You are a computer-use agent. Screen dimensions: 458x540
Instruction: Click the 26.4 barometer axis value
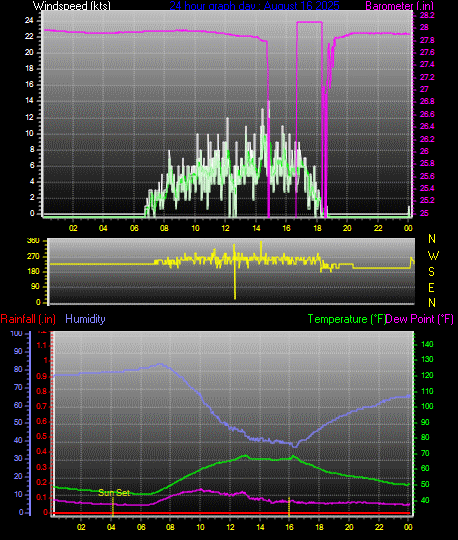[x=427, y=126]
